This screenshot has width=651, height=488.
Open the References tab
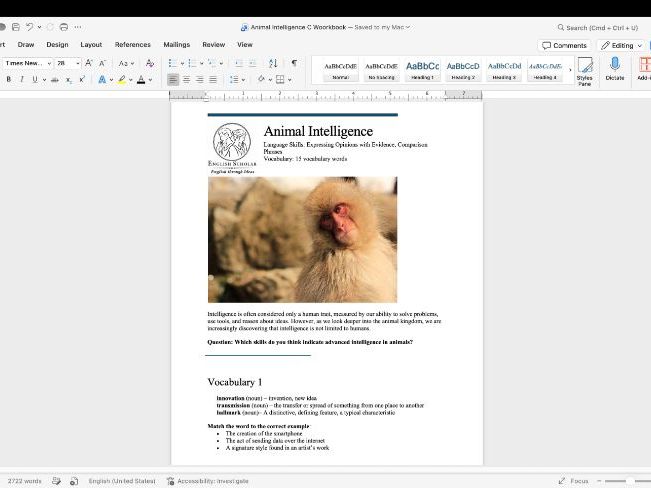(132, 44)
